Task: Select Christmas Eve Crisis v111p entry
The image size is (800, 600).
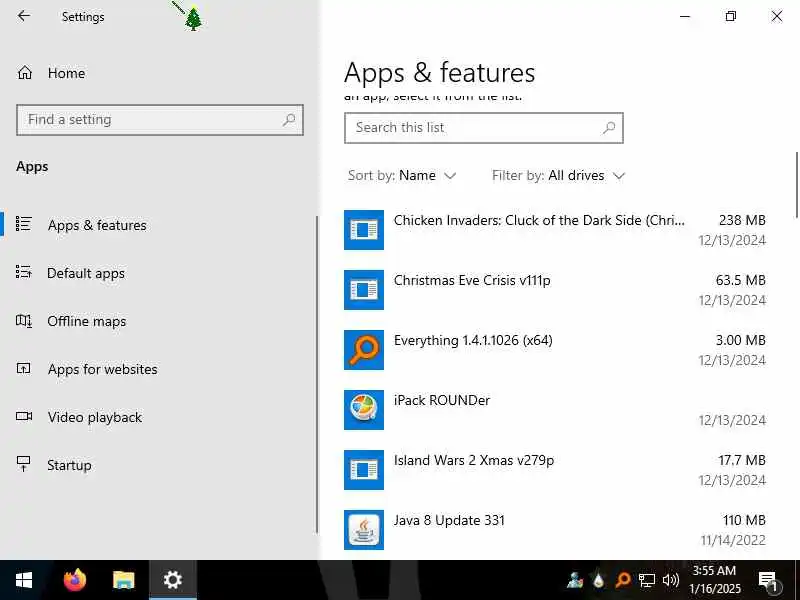Action: tap(555, 290)
